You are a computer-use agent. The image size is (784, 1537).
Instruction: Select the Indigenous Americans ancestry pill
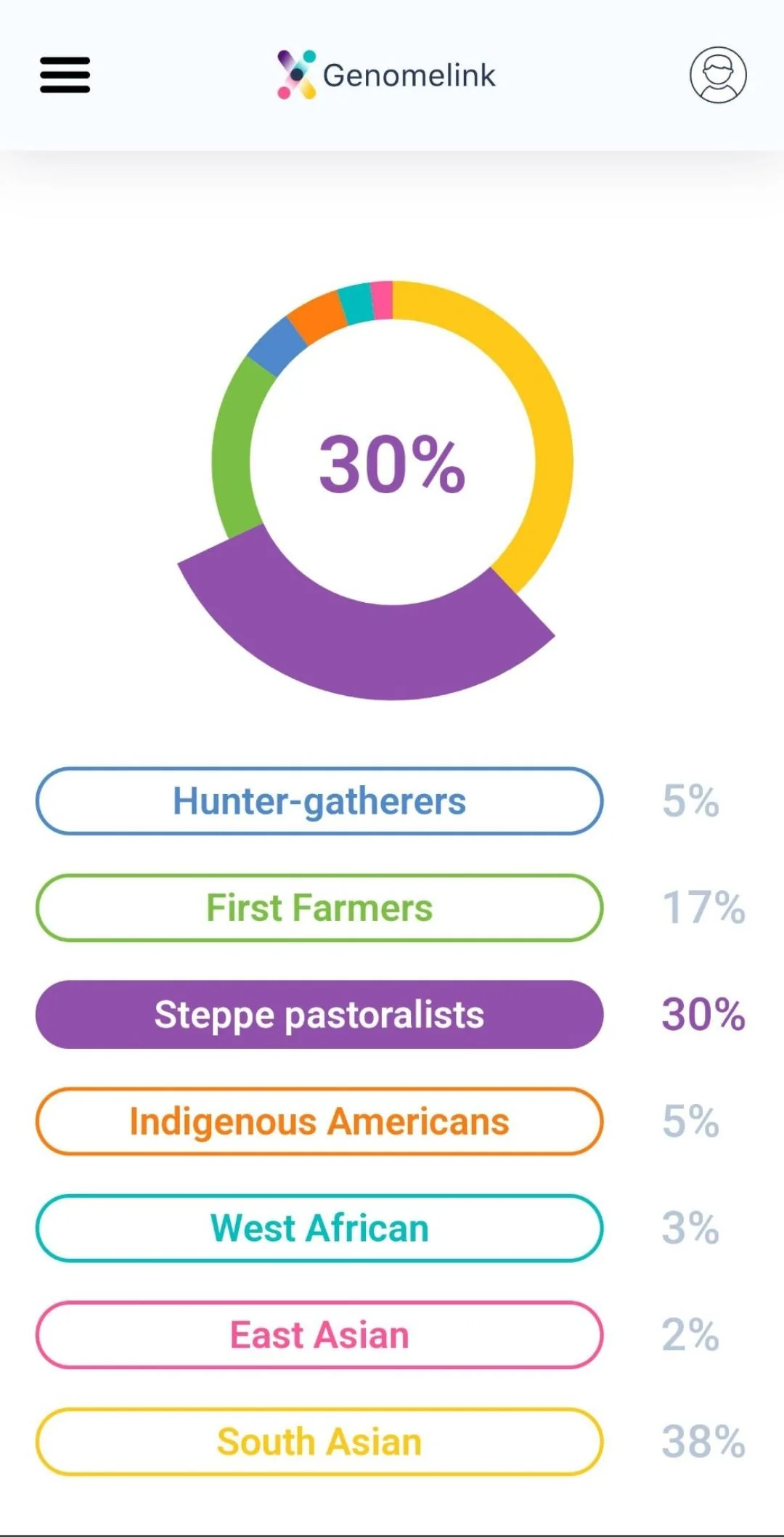coord(319,1121)
